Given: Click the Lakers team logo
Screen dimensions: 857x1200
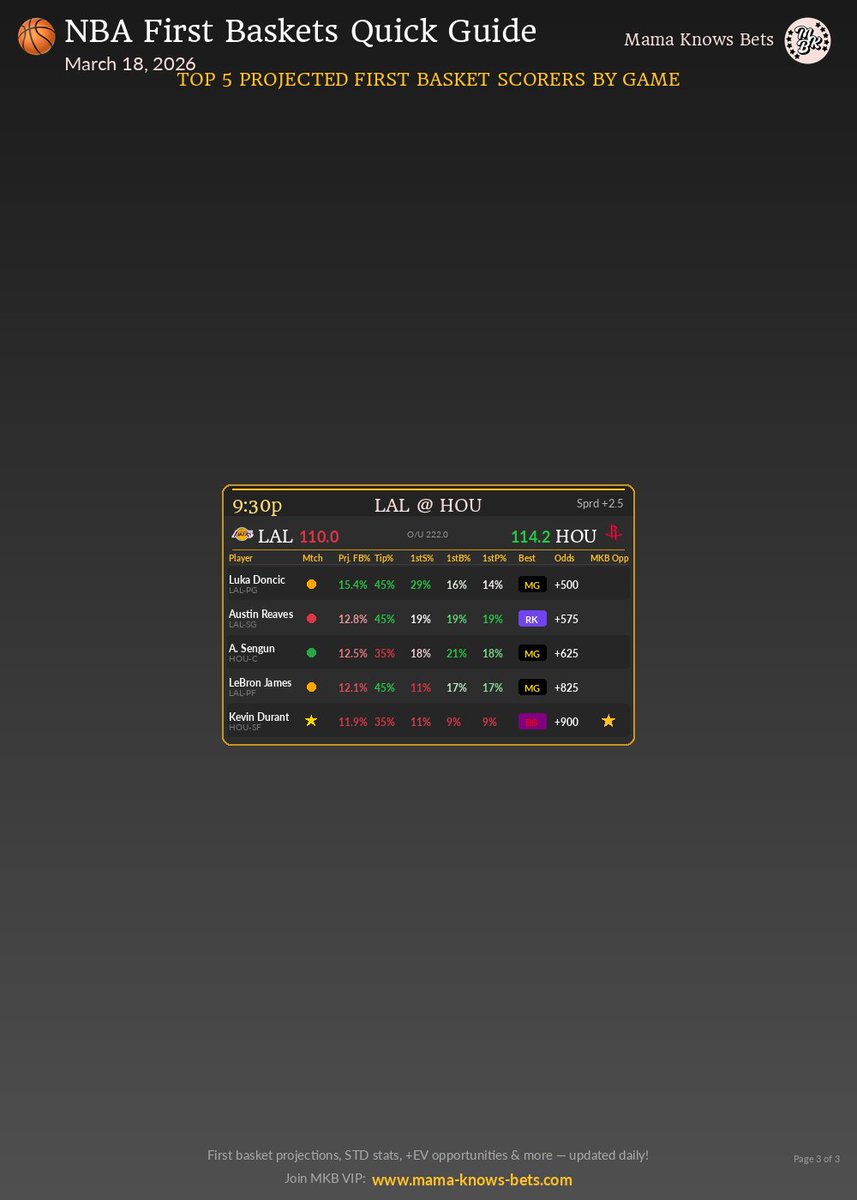Looking at the screenshot, I should coord(242,535).
